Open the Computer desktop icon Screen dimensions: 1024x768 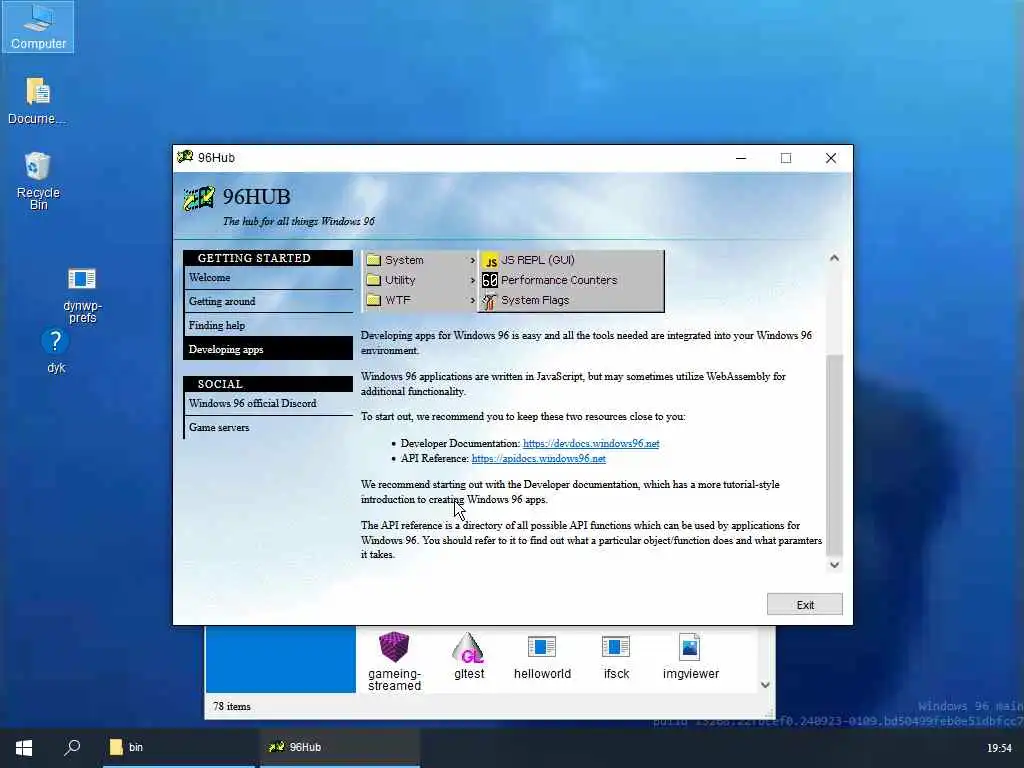pyautogui.click(x=38, y=26)
